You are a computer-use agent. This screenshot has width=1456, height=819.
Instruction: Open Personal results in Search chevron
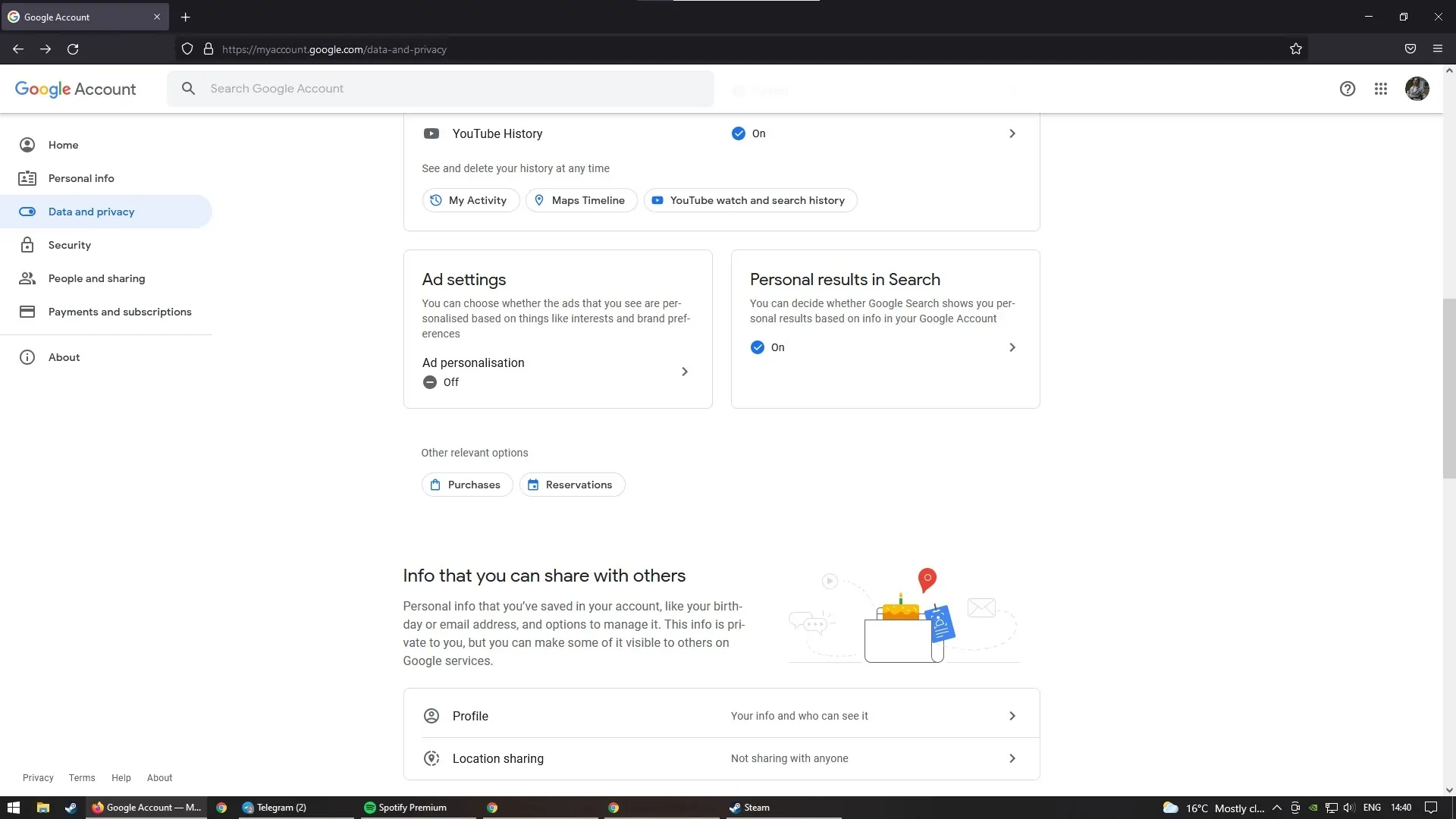(1012, 347)
